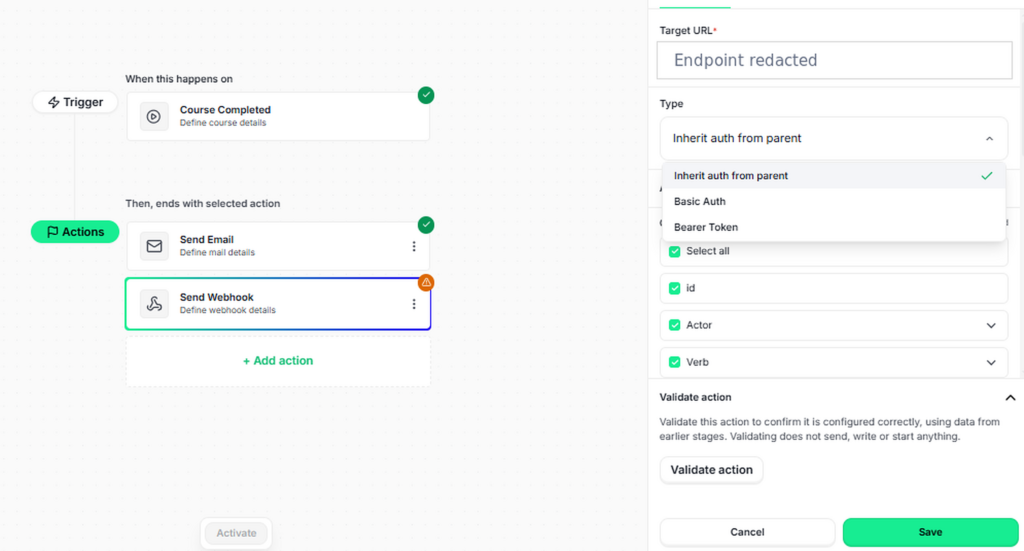Select the Course Completed trigger card
Image resolution: width=1024 pixels, height=551 pixels.
278,116
